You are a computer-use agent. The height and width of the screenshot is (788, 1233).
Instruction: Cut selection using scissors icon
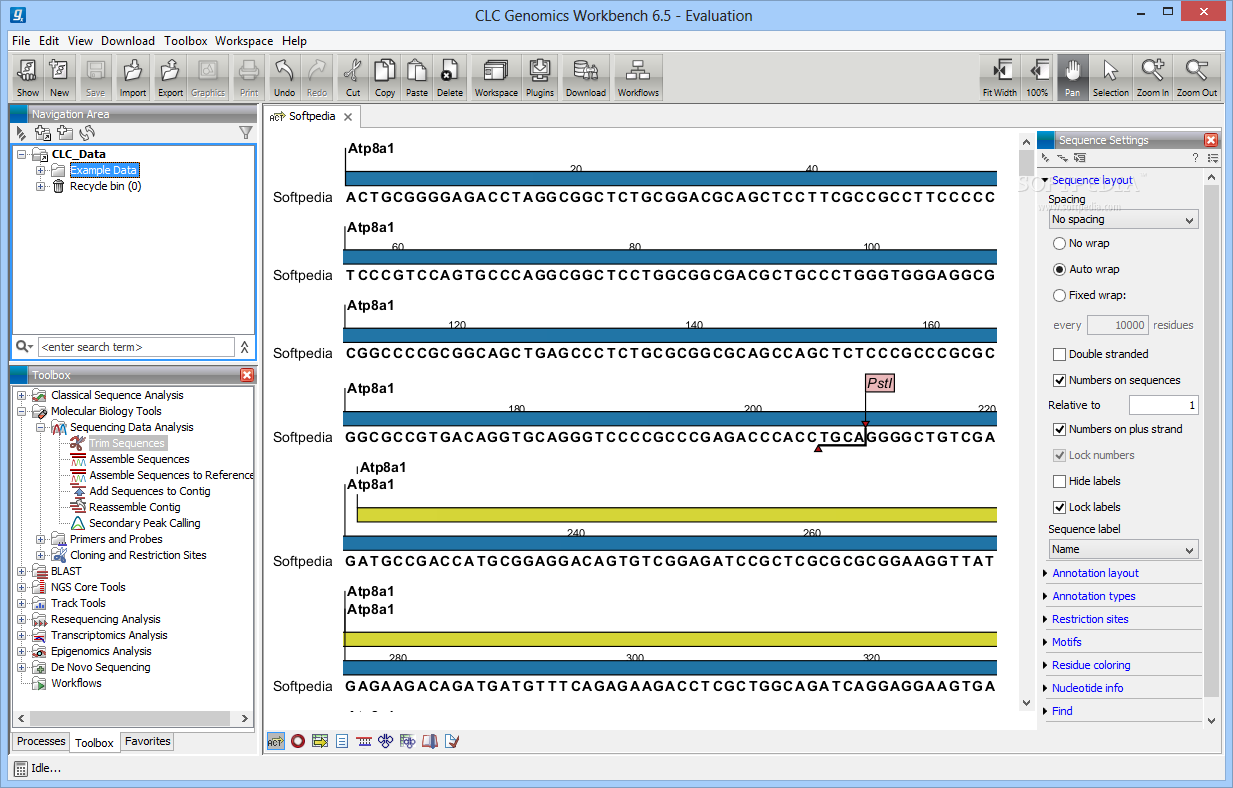(353, 77)
